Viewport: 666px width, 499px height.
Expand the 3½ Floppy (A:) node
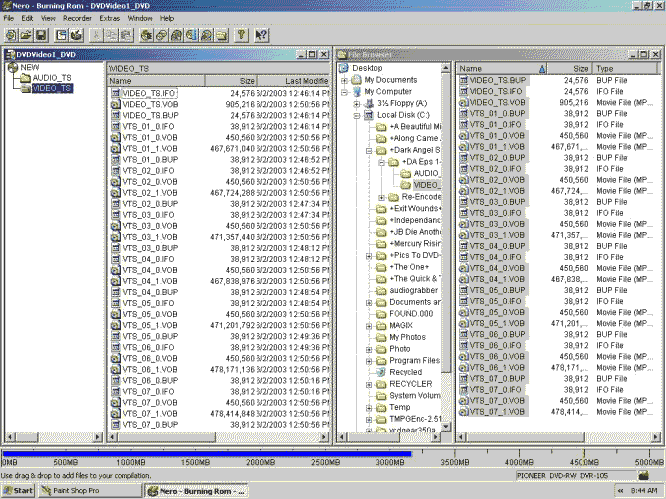point(357,104)
